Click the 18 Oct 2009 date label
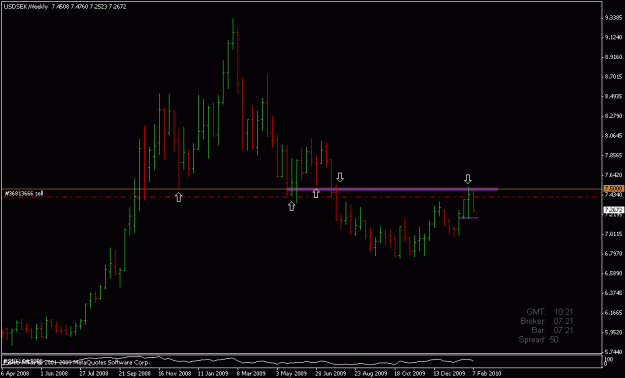Image resolution: width=625 pixels, height=378 pixels. click(410, 374)
